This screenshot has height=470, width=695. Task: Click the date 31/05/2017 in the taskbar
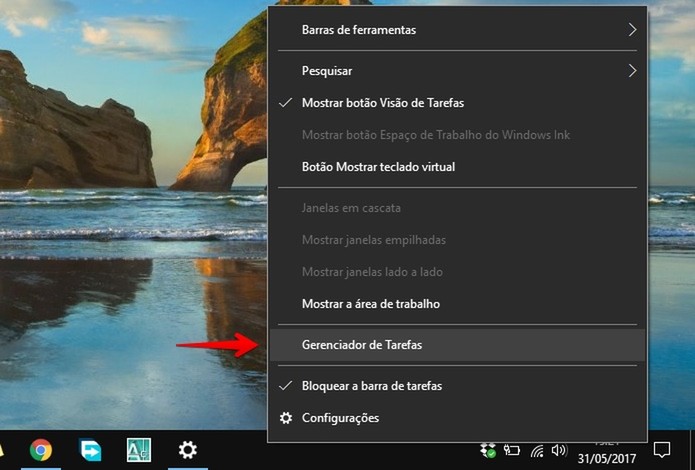tap(607, 459)
